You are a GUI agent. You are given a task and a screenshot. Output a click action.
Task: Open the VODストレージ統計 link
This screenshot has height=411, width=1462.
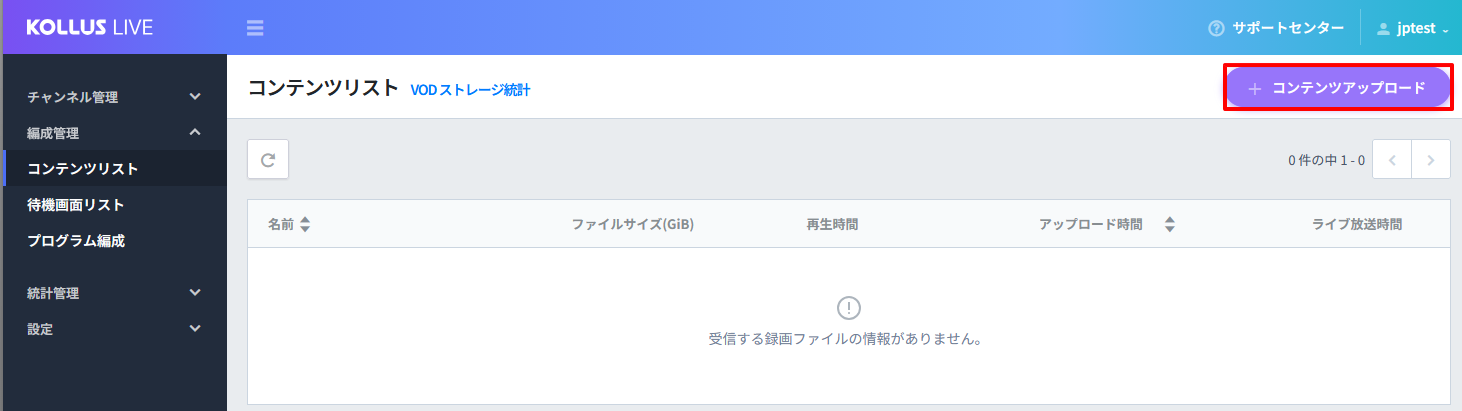click(x=470, y=90)
